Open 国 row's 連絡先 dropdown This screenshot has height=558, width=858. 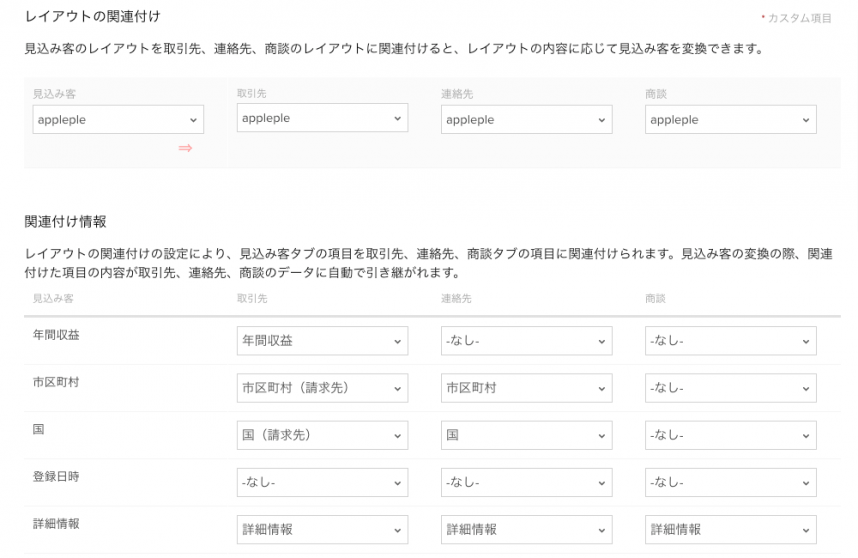(526, 435)
